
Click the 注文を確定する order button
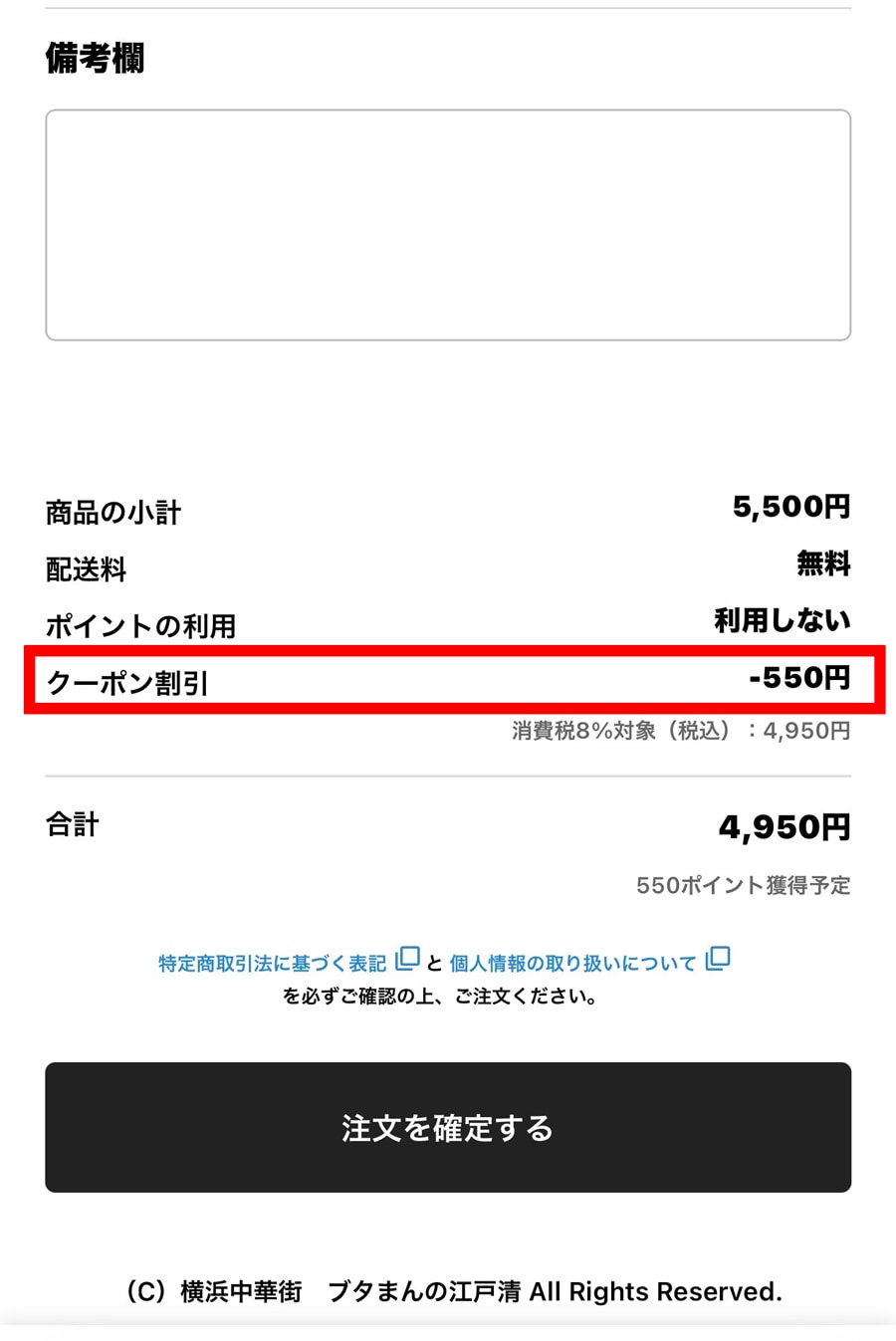pos(448,1126)
